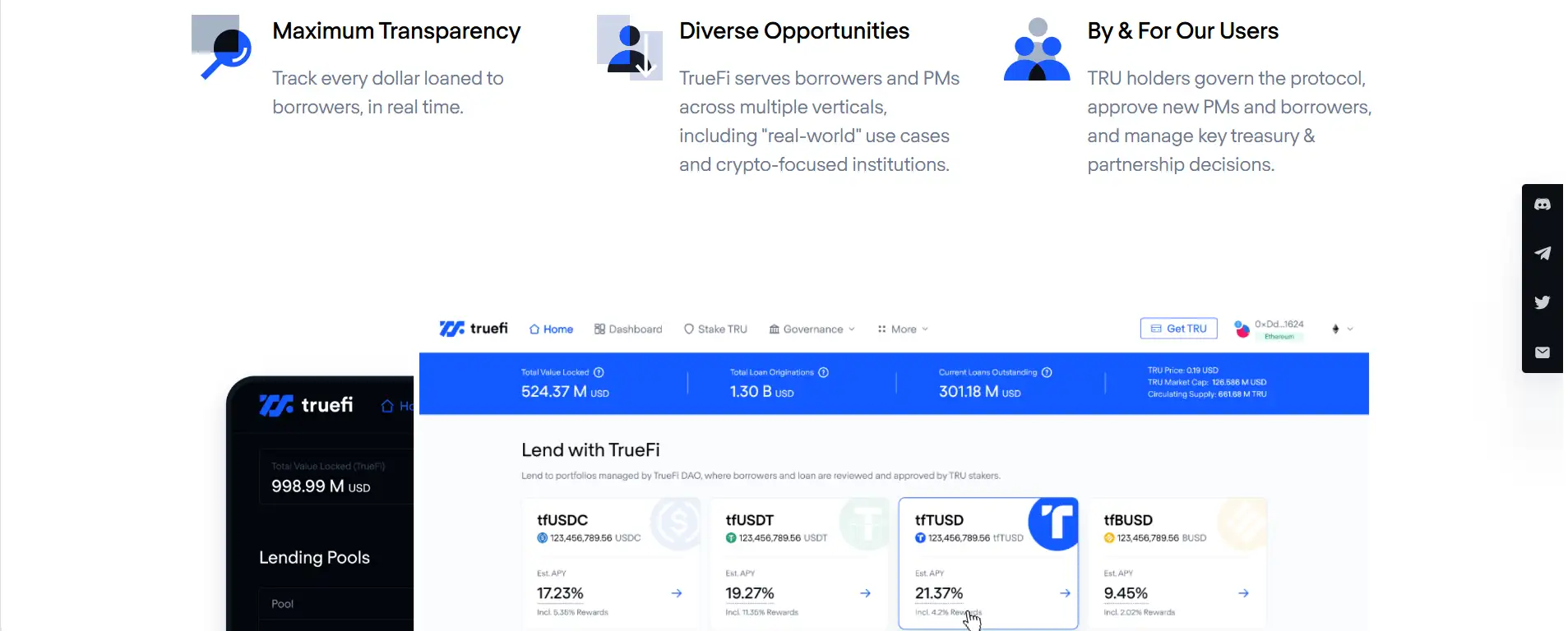This screenshot has height=631, width=1568.
Task: Open the Twitter bird icon link
Action: [1542, 302]
